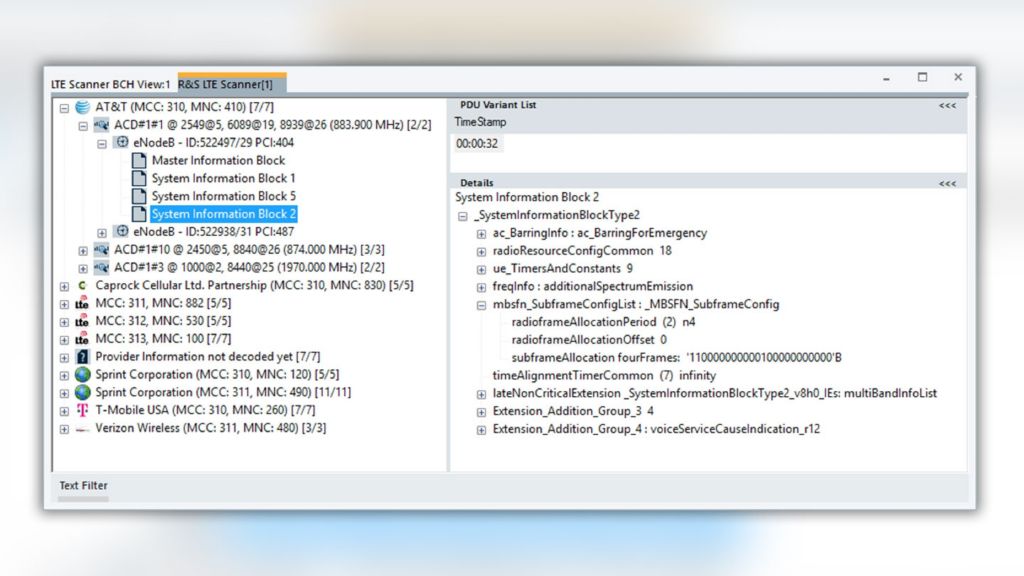Click the Master Information Block document icon
Screen dimensions: 1024x576
[x=139, y=161]
